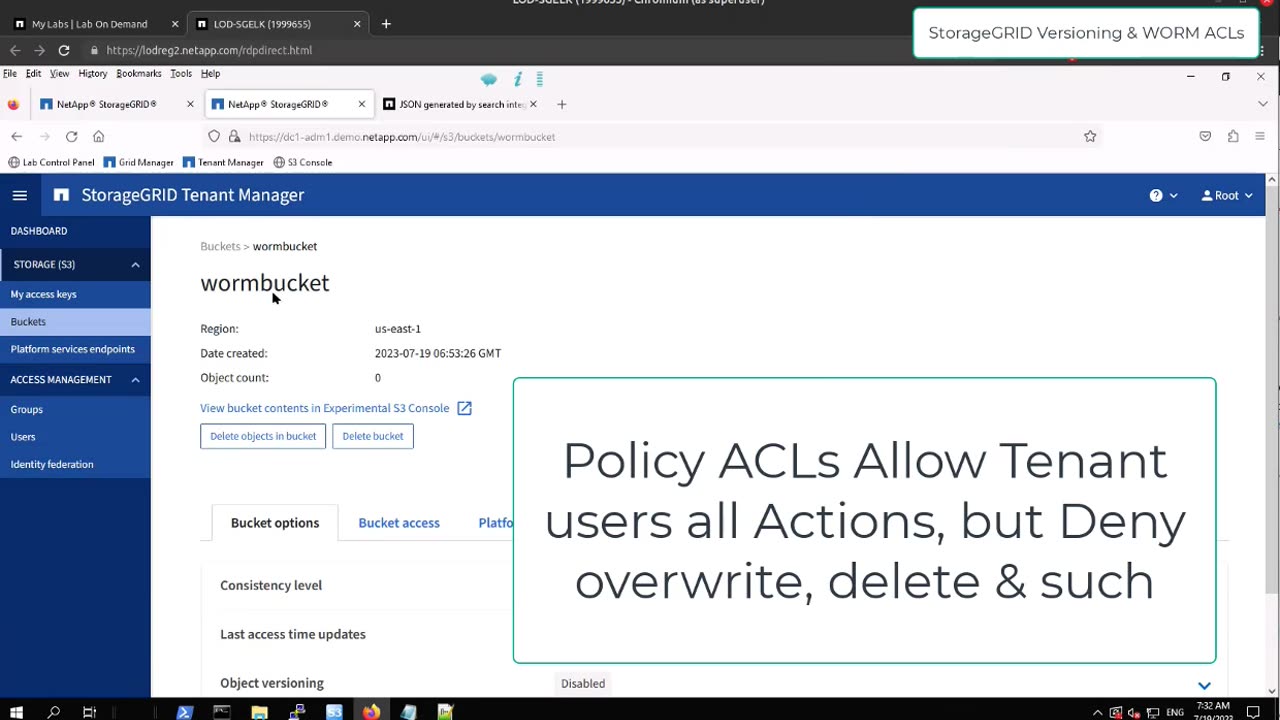Viewport: 1280px width, 720px height.
Task: Open the Firefox extensions puzzle icon
Action: pyautogui.click(x=1233, y=137)
